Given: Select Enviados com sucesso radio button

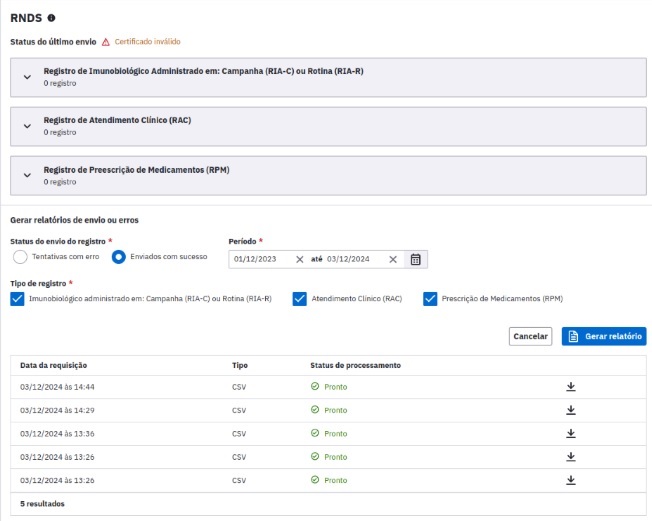Looking at the screenshot, I should pos(119,257).
